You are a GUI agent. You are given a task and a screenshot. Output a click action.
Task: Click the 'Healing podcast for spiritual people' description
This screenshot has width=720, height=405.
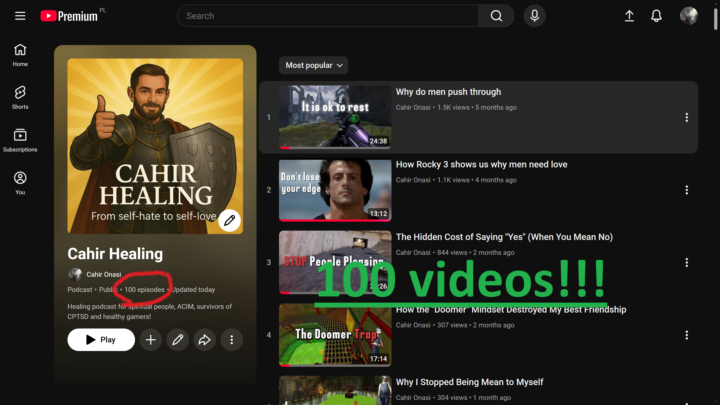pos(150,311)
